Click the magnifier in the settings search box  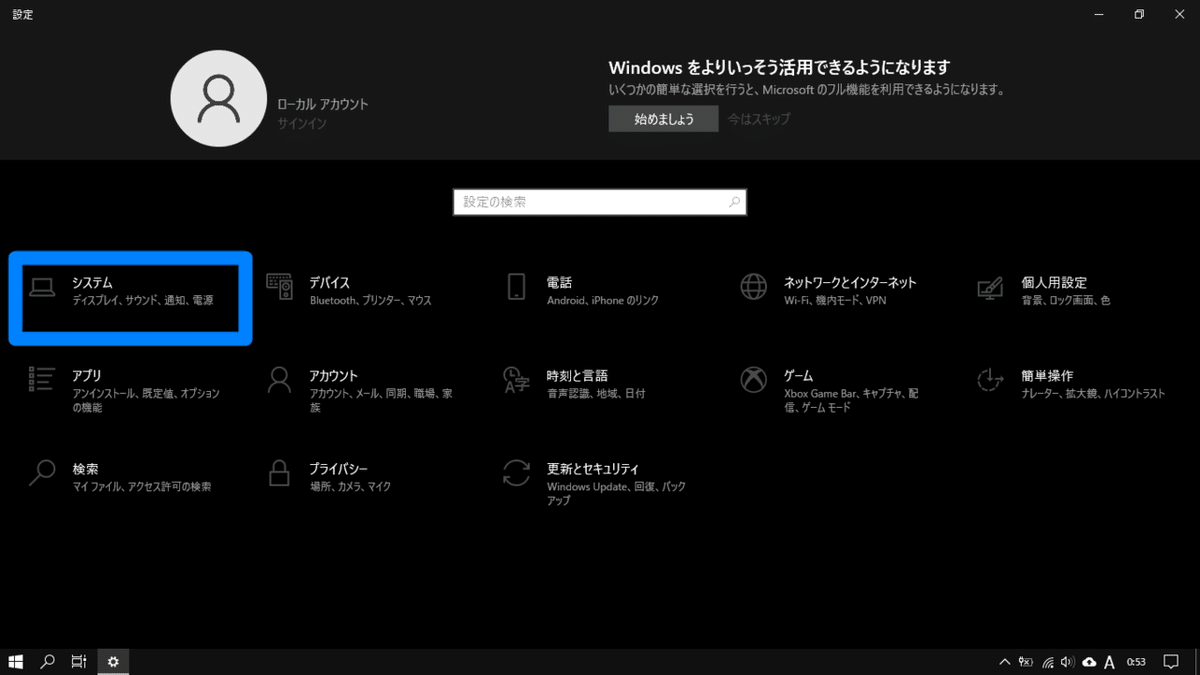tap(735, 202)
